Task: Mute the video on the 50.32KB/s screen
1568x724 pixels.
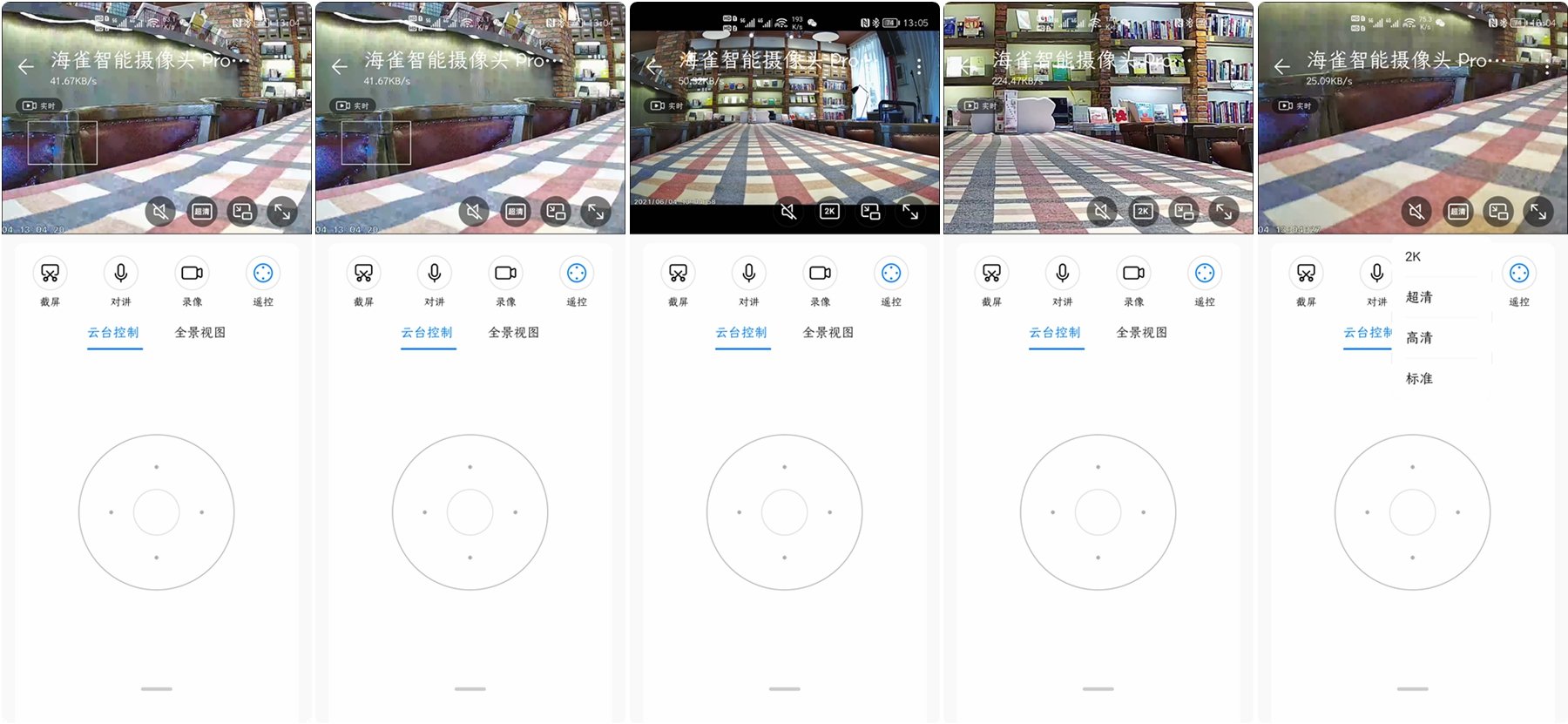Action: pyautogui.click(x=788, y=212)
